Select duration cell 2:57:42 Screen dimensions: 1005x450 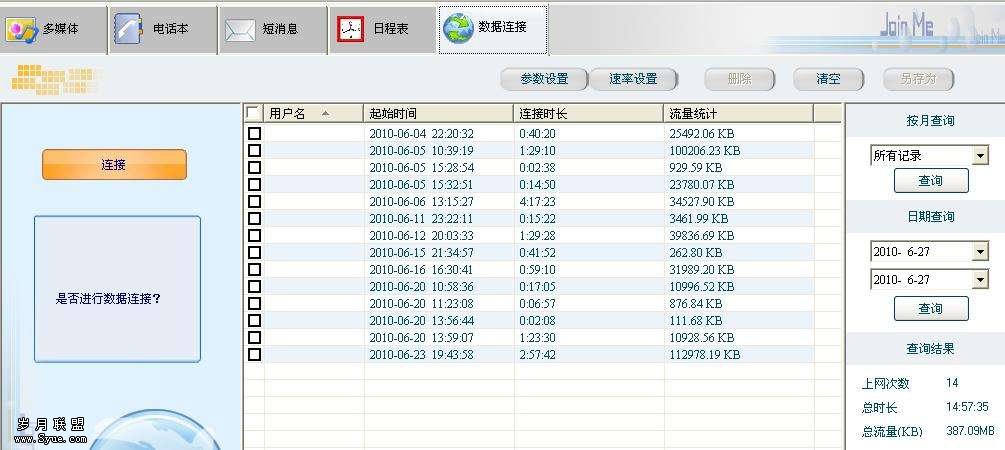(x=537, y=354)
